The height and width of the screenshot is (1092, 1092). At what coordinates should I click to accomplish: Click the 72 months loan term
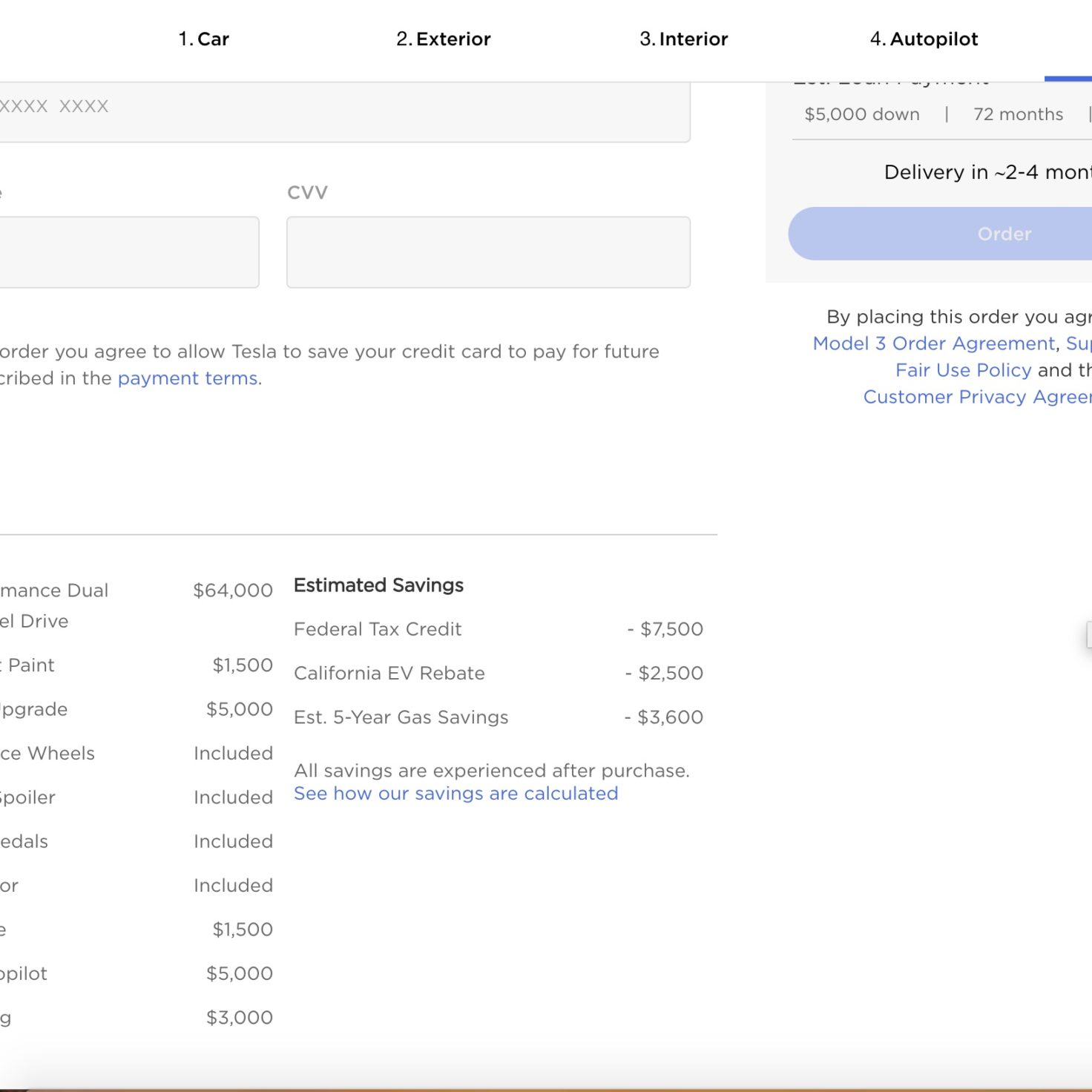pyautogui.click(x=1019, y=114)
